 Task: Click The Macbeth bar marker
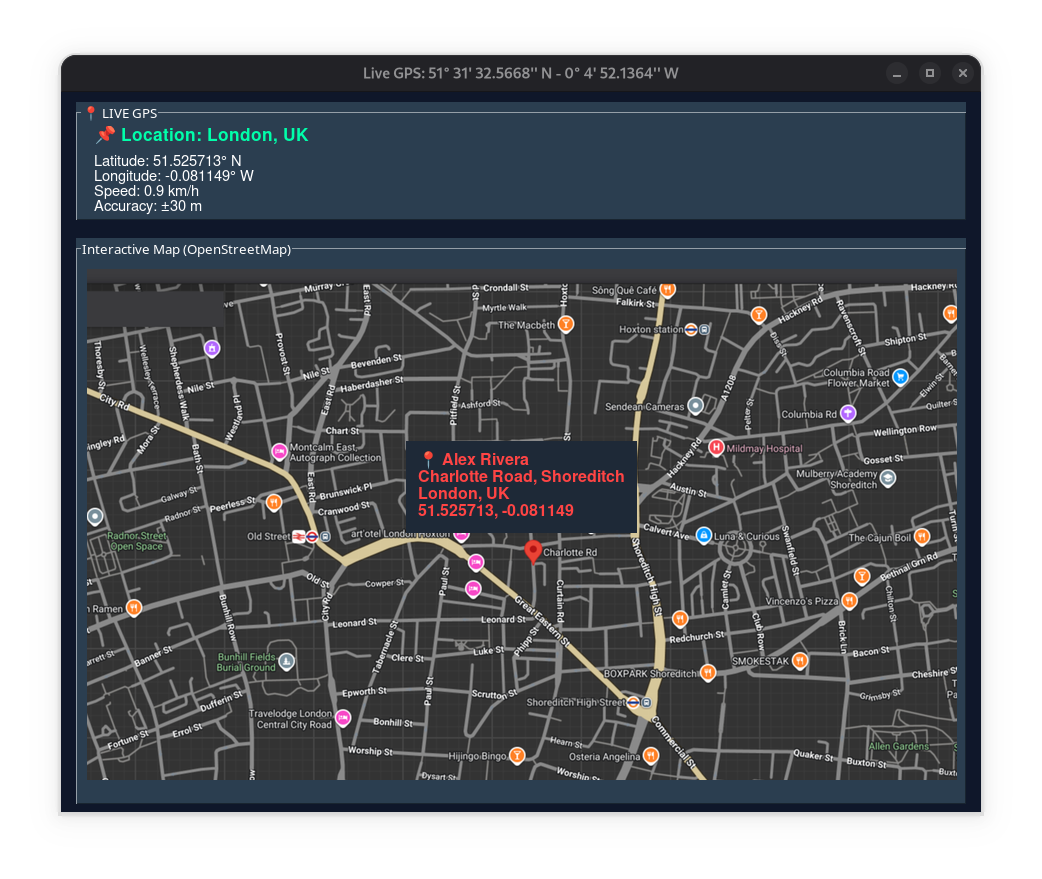tap(566, 324)
